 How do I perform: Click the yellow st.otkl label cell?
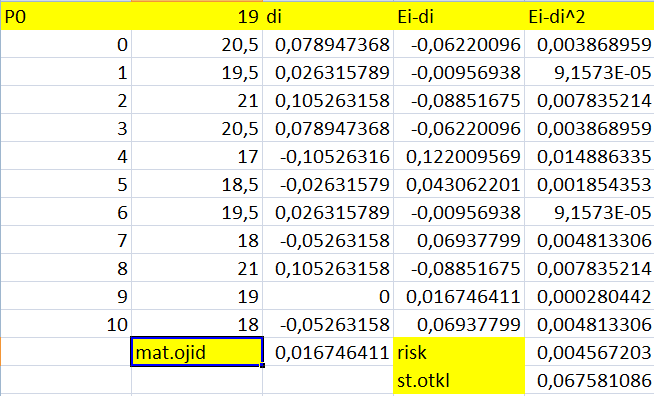pyautogui.click(x=459, y=380)
